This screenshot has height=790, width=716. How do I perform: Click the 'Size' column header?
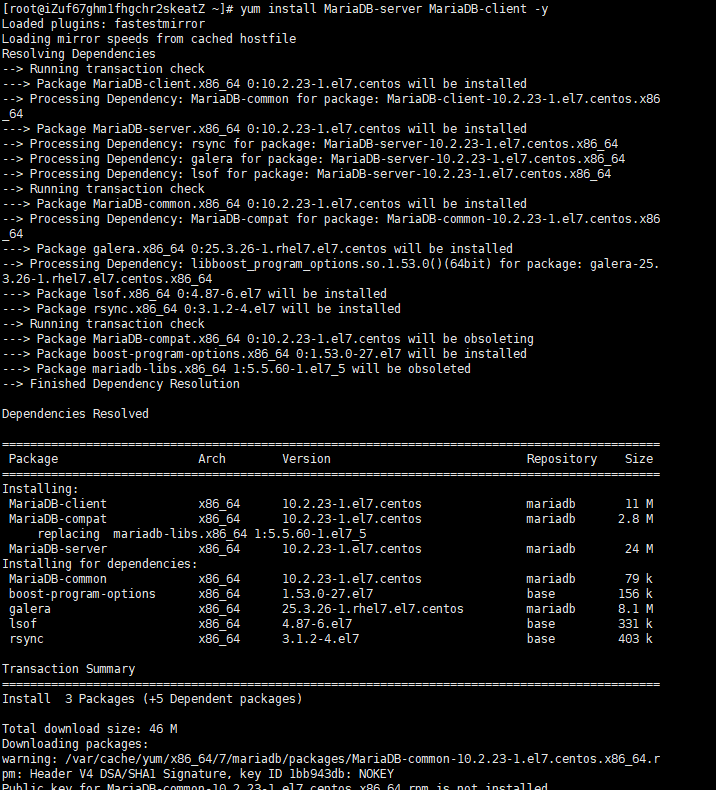click(639, 459)
